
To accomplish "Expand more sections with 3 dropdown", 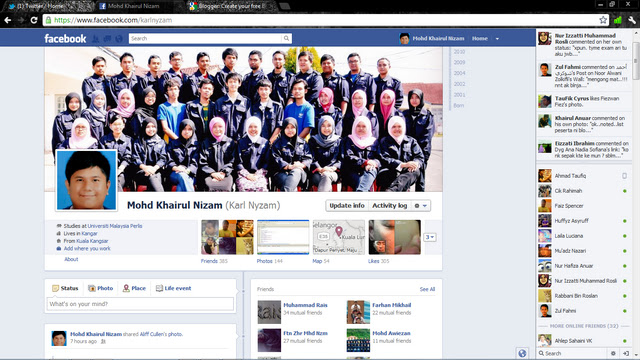I will 429,237.
